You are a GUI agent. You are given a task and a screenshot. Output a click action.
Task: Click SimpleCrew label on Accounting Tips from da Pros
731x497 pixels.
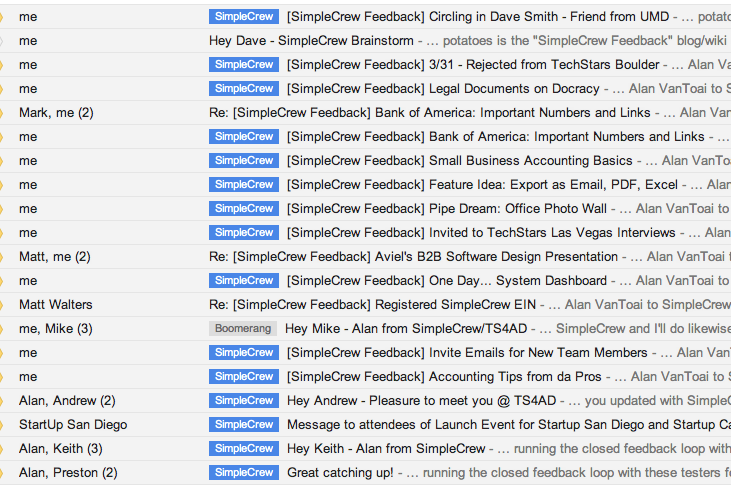point(244,376)
